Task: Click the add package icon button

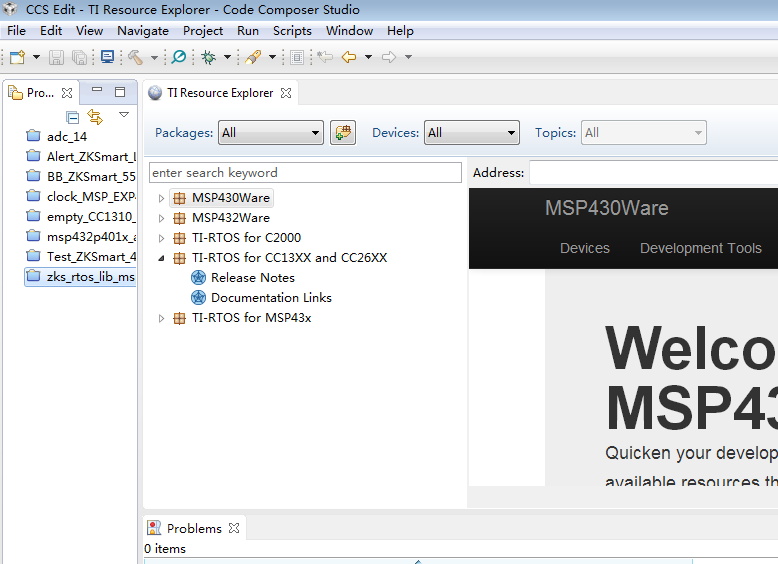Action: coord(343,132)
